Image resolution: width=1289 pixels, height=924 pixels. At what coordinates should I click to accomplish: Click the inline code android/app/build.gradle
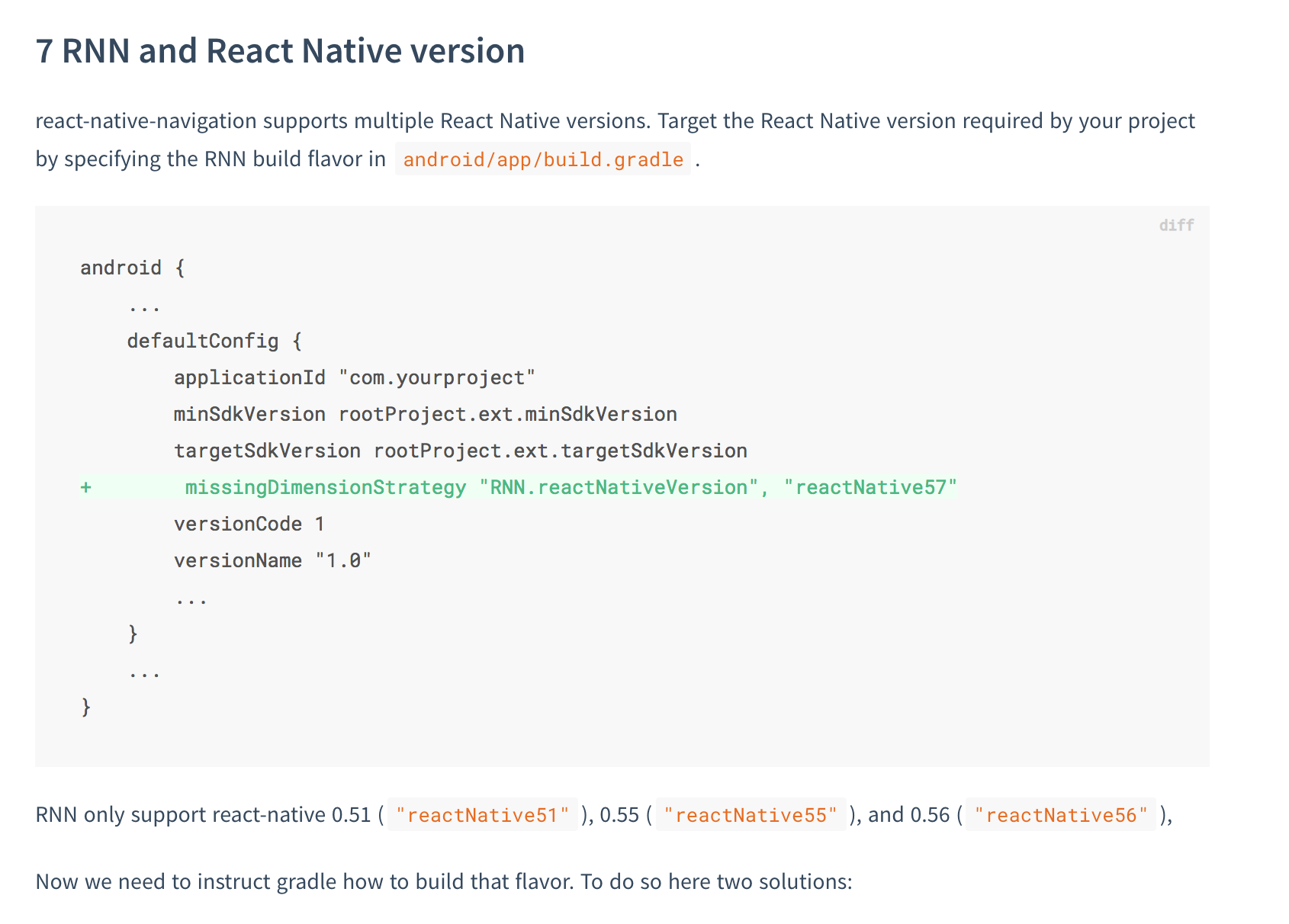pos(543,159)
